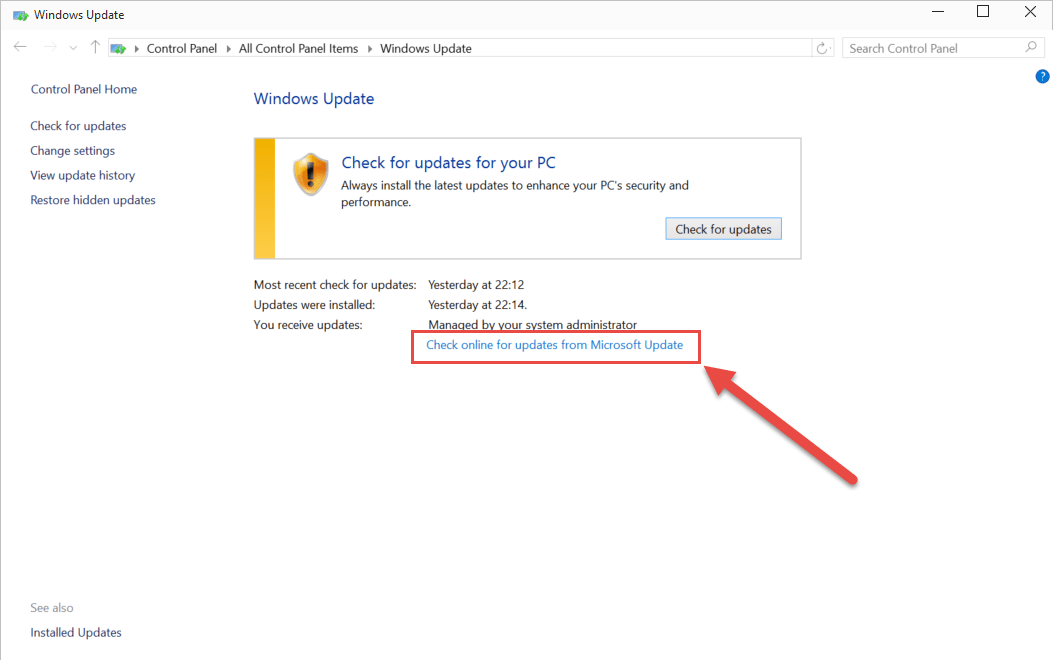Click the search magnifier icon
Viewport: 1053px width, 660px height.
pyautogui.click(x=1030, y=47)
